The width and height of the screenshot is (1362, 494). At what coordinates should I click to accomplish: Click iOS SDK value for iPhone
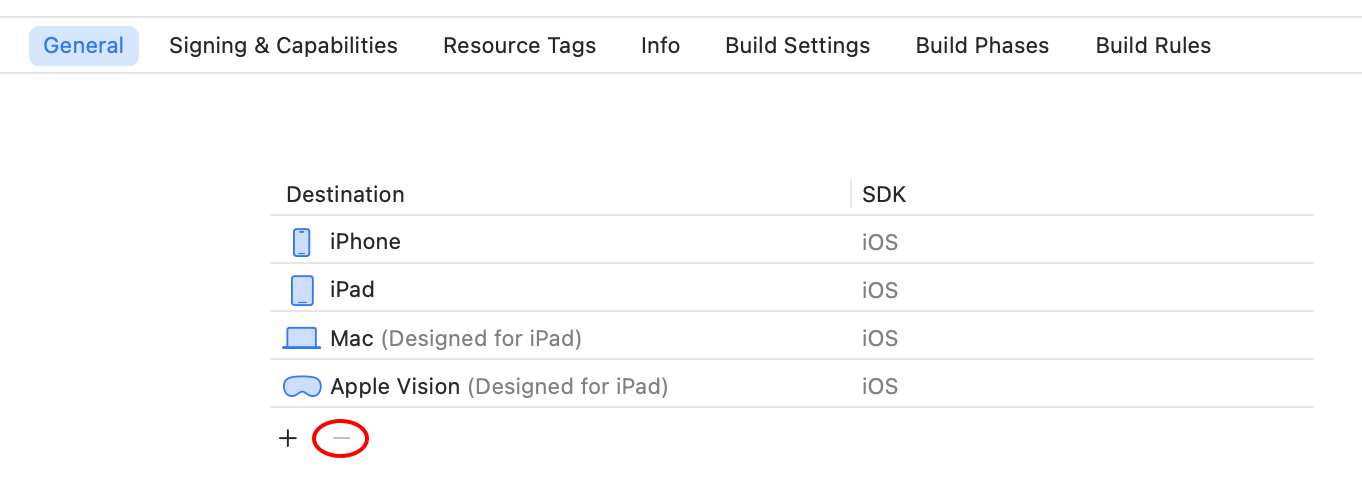coord(880,242)
